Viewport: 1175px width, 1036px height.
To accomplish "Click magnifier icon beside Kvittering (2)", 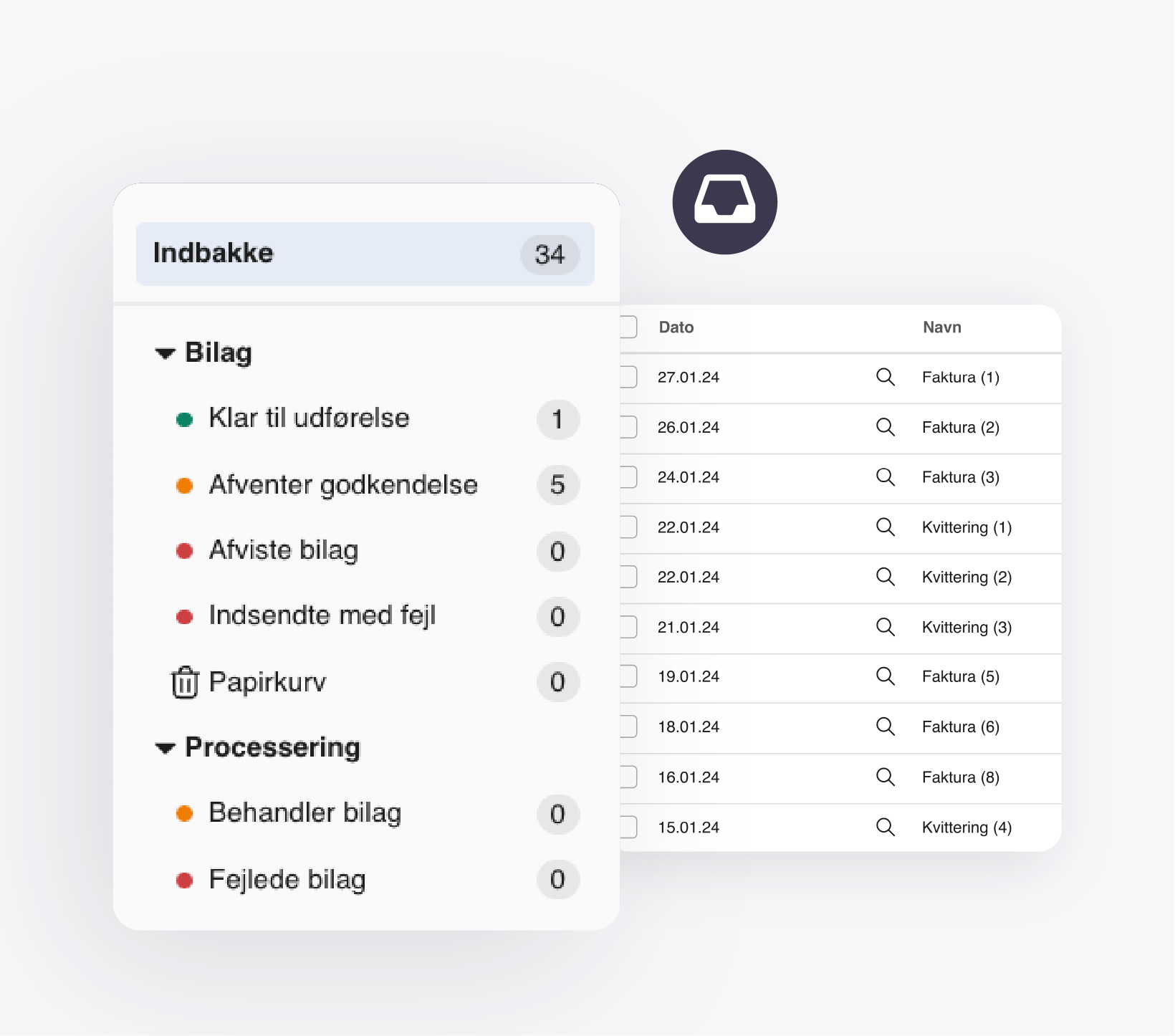I will click(886, 577).
